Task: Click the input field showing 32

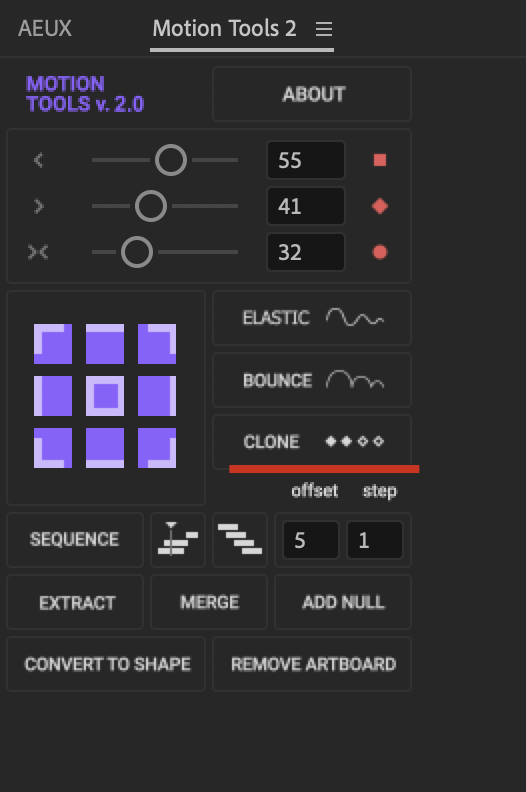Action: click(x=306, y=252)
